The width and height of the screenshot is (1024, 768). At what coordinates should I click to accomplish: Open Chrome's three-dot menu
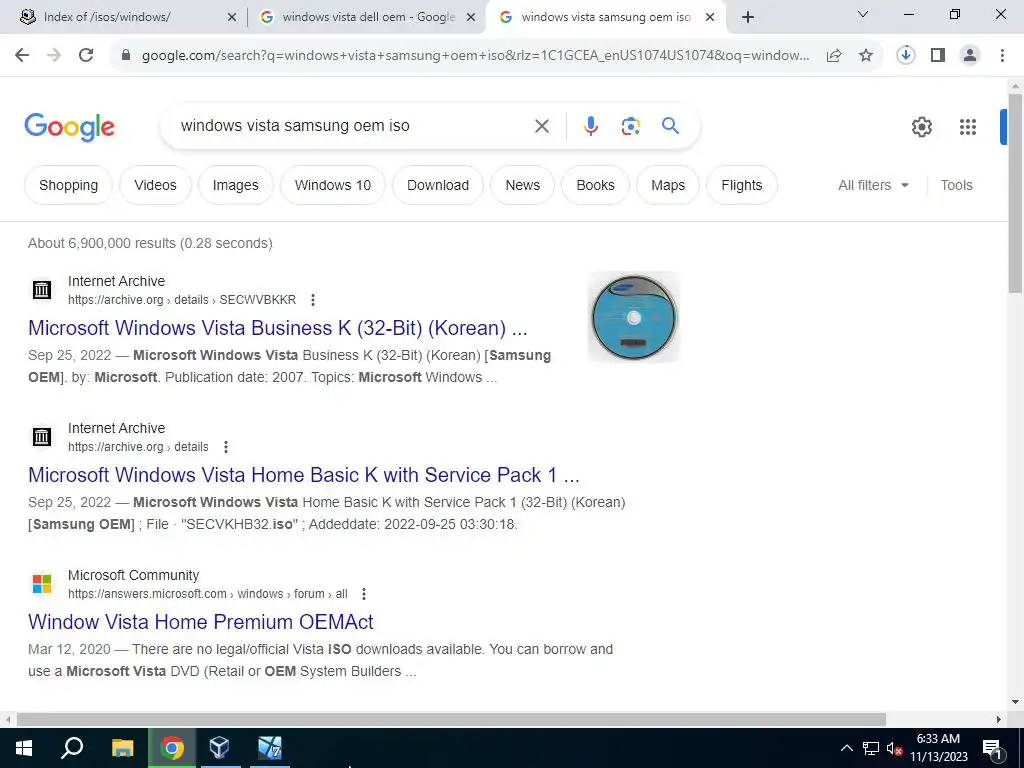tap(1002, 56)
